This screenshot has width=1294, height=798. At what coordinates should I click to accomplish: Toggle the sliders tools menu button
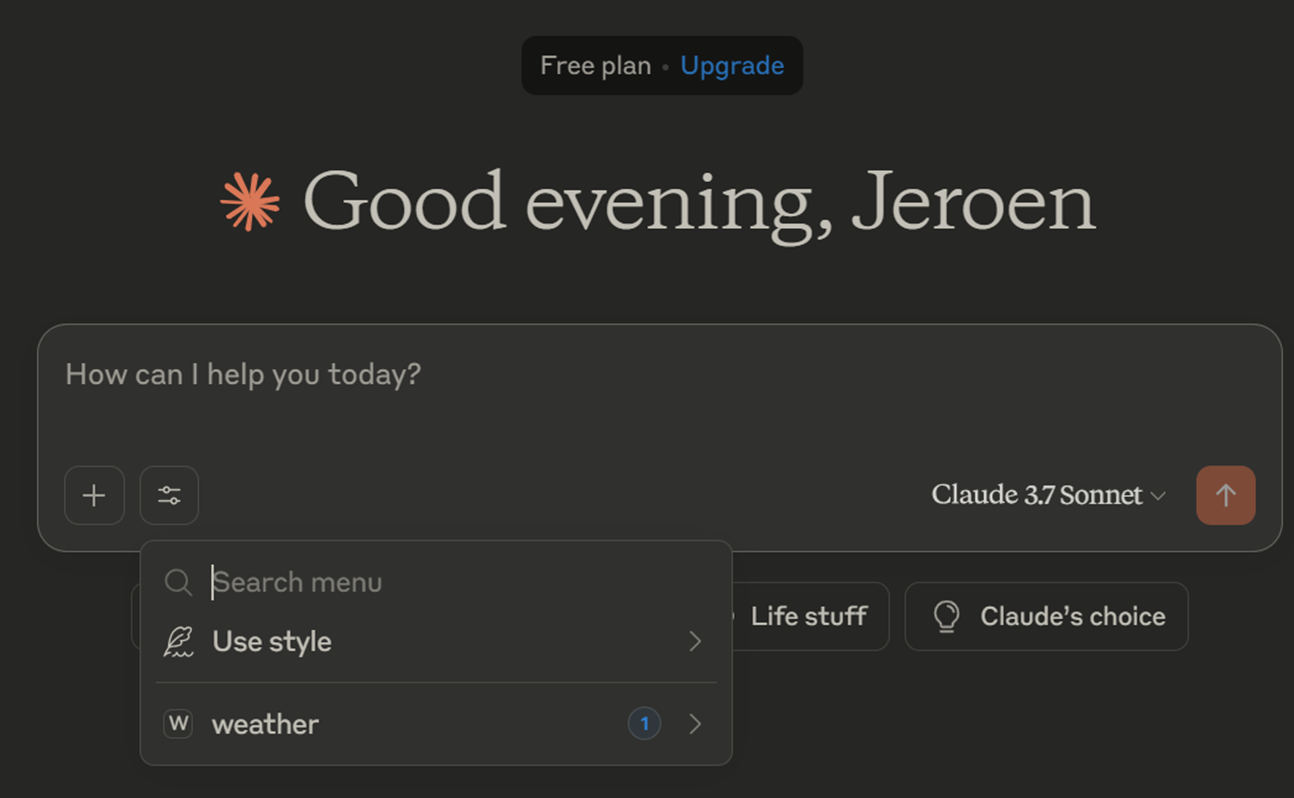coord(169,495)
